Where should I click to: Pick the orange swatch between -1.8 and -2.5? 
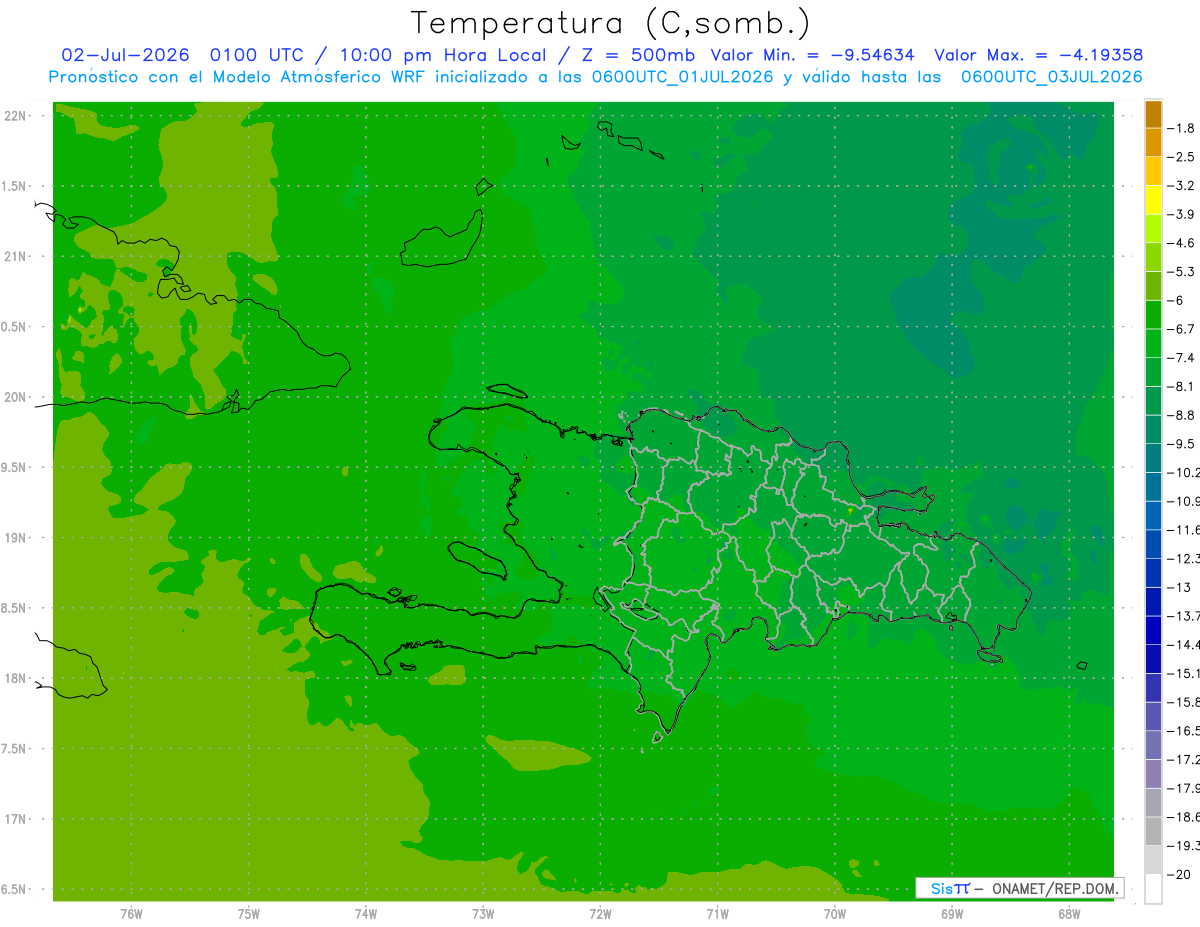coord(1153,142)
